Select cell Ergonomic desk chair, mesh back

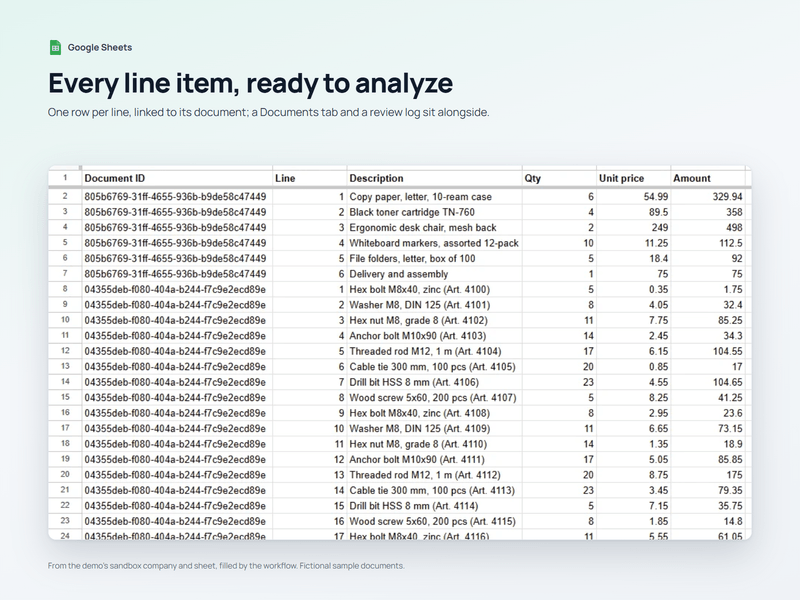tap(435, 228)
